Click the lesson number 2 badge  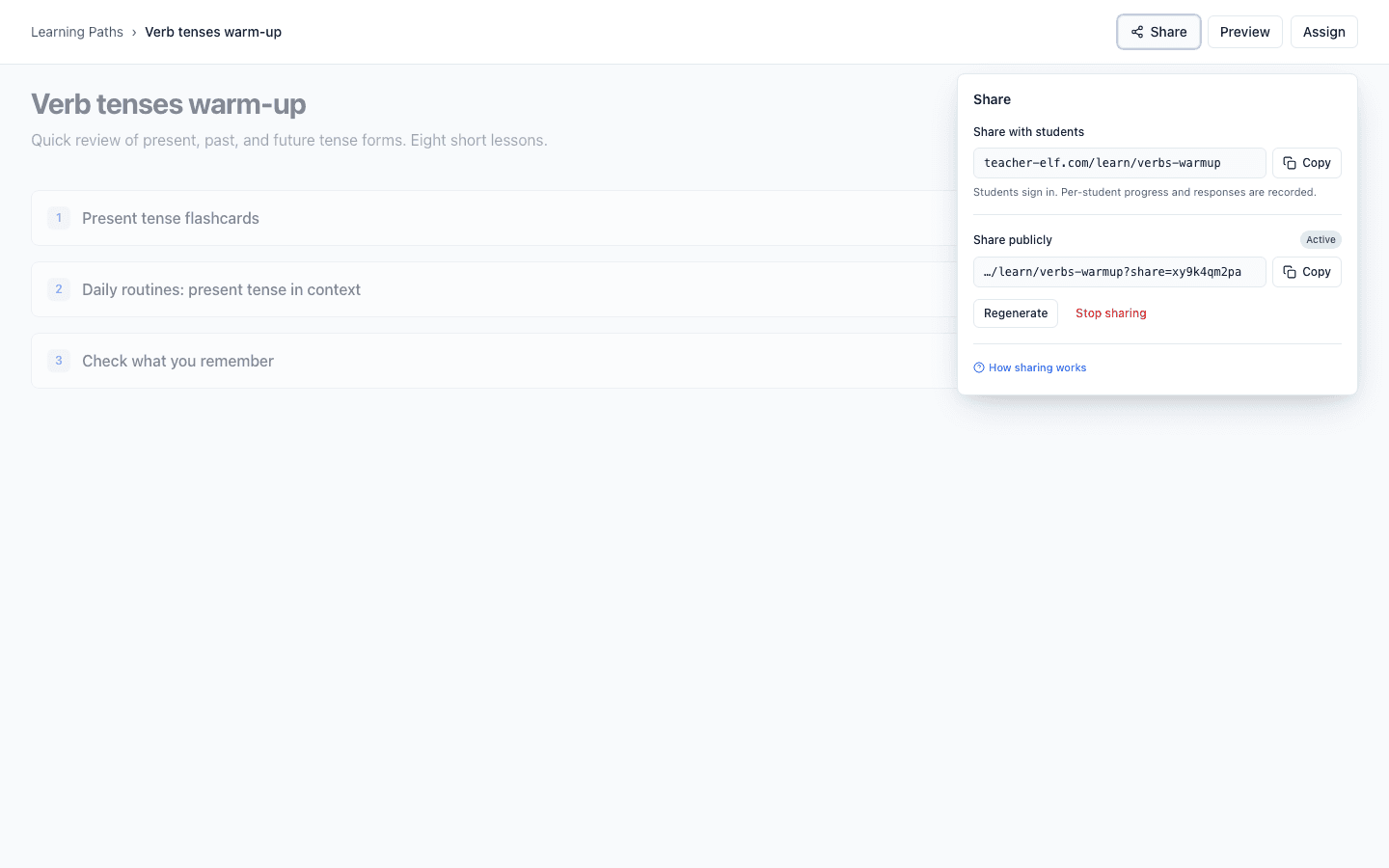coord(59,289)
